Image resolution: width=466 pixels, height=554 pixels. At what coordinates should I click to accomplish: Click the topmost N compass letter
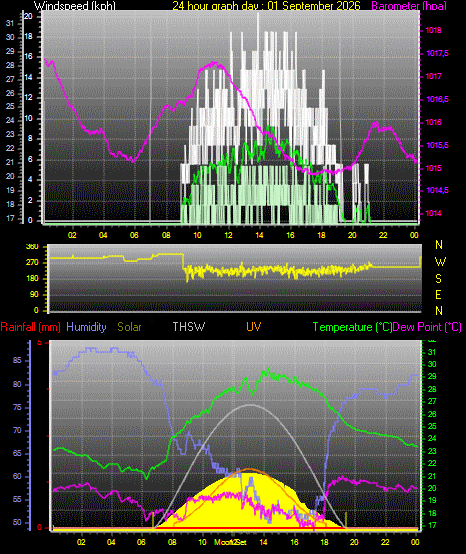click(439, 244)
